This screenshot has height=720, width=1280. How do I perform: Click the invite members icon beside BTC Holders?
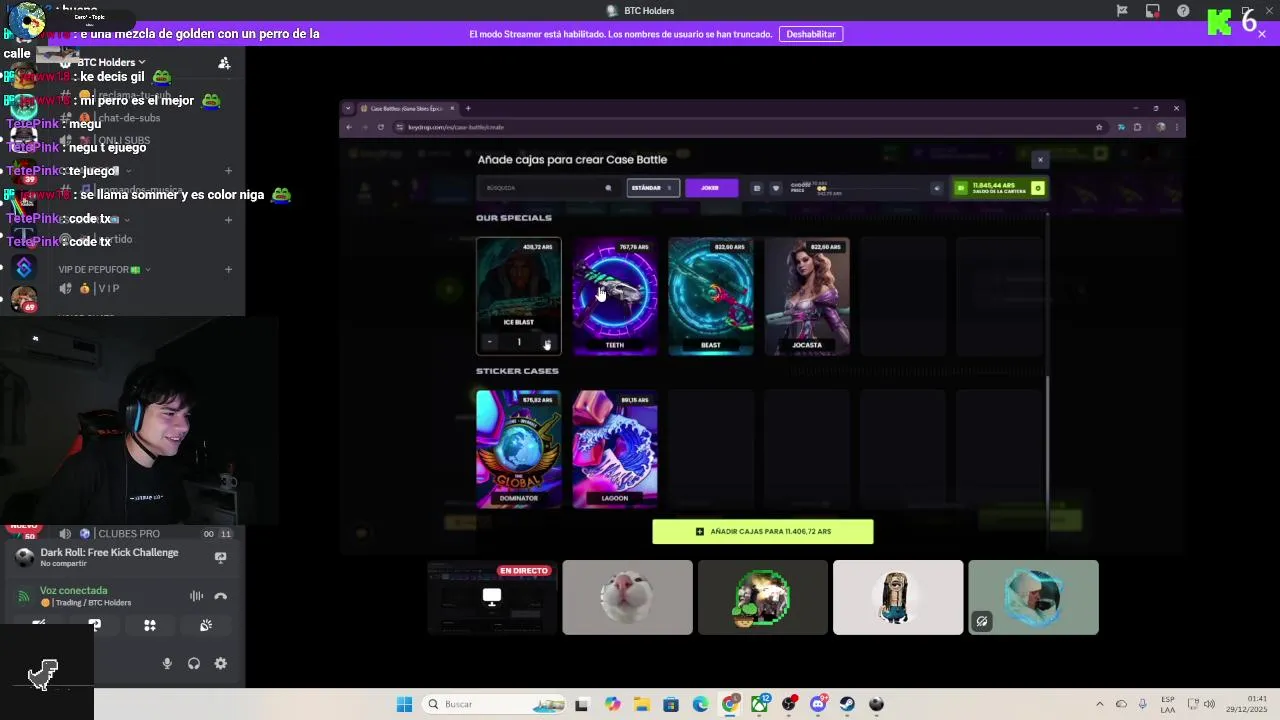224,63
